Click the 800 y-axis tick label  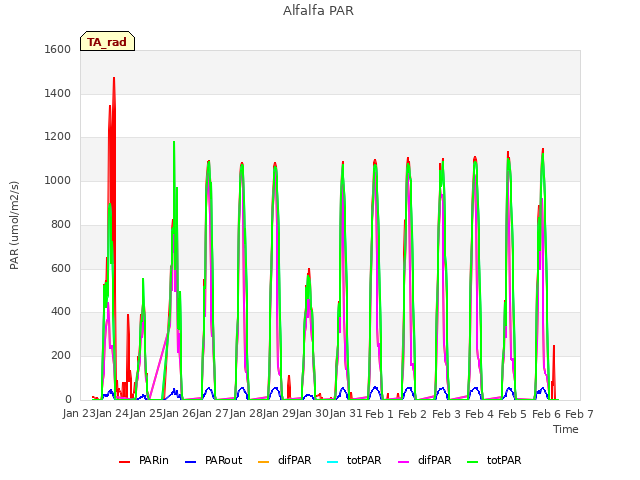click(x=61, y=224)
